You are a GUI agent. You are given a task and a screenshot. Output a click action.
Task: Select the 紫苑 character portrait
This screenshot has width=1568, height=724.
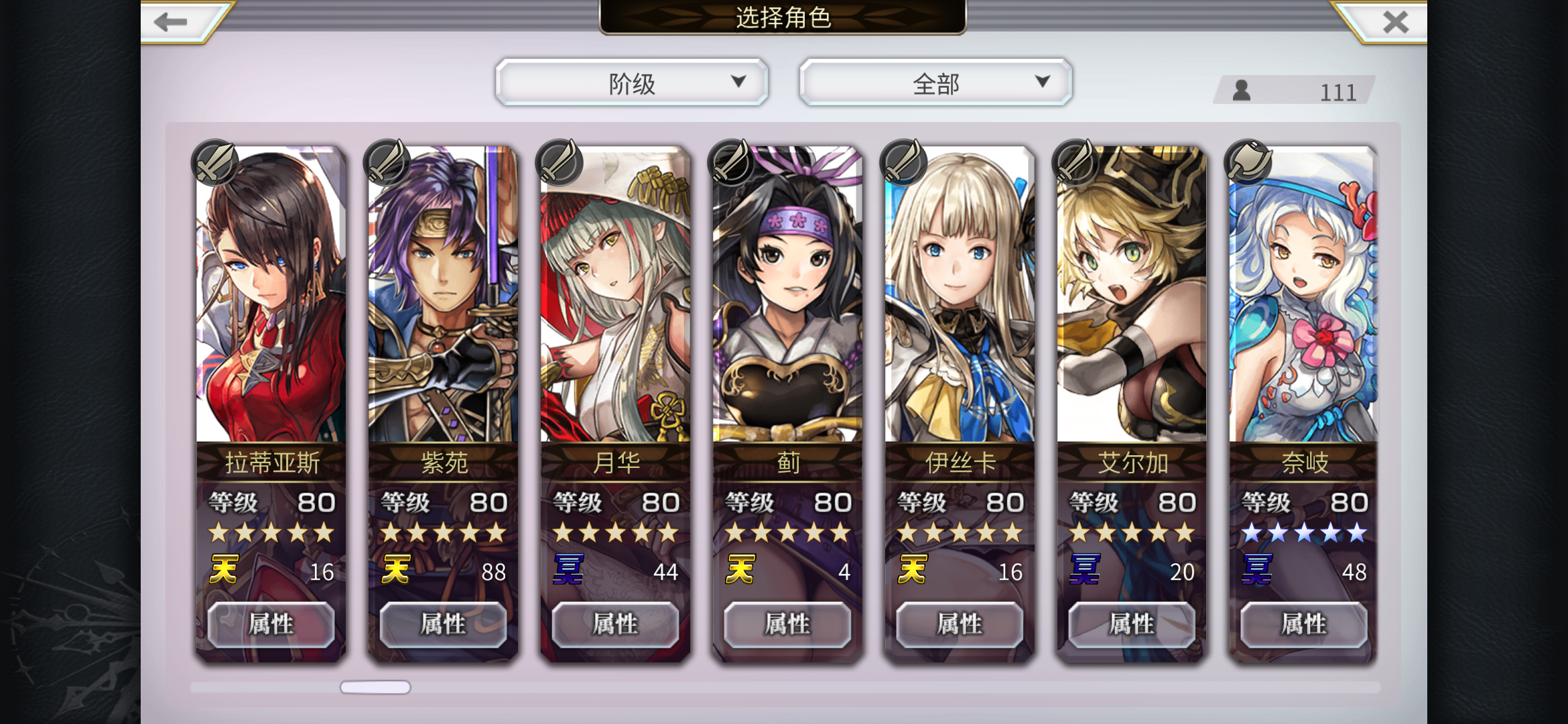pos(443,295)
